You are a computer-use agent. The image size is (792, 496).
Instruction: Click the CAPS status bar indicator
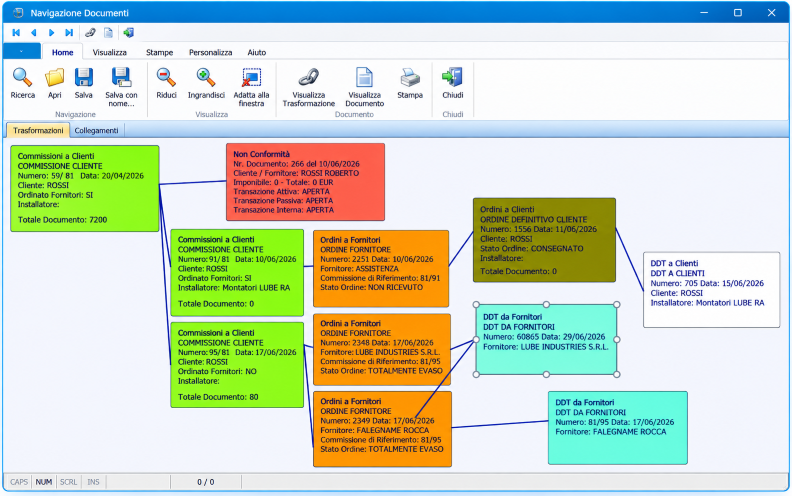click(19, 482)
